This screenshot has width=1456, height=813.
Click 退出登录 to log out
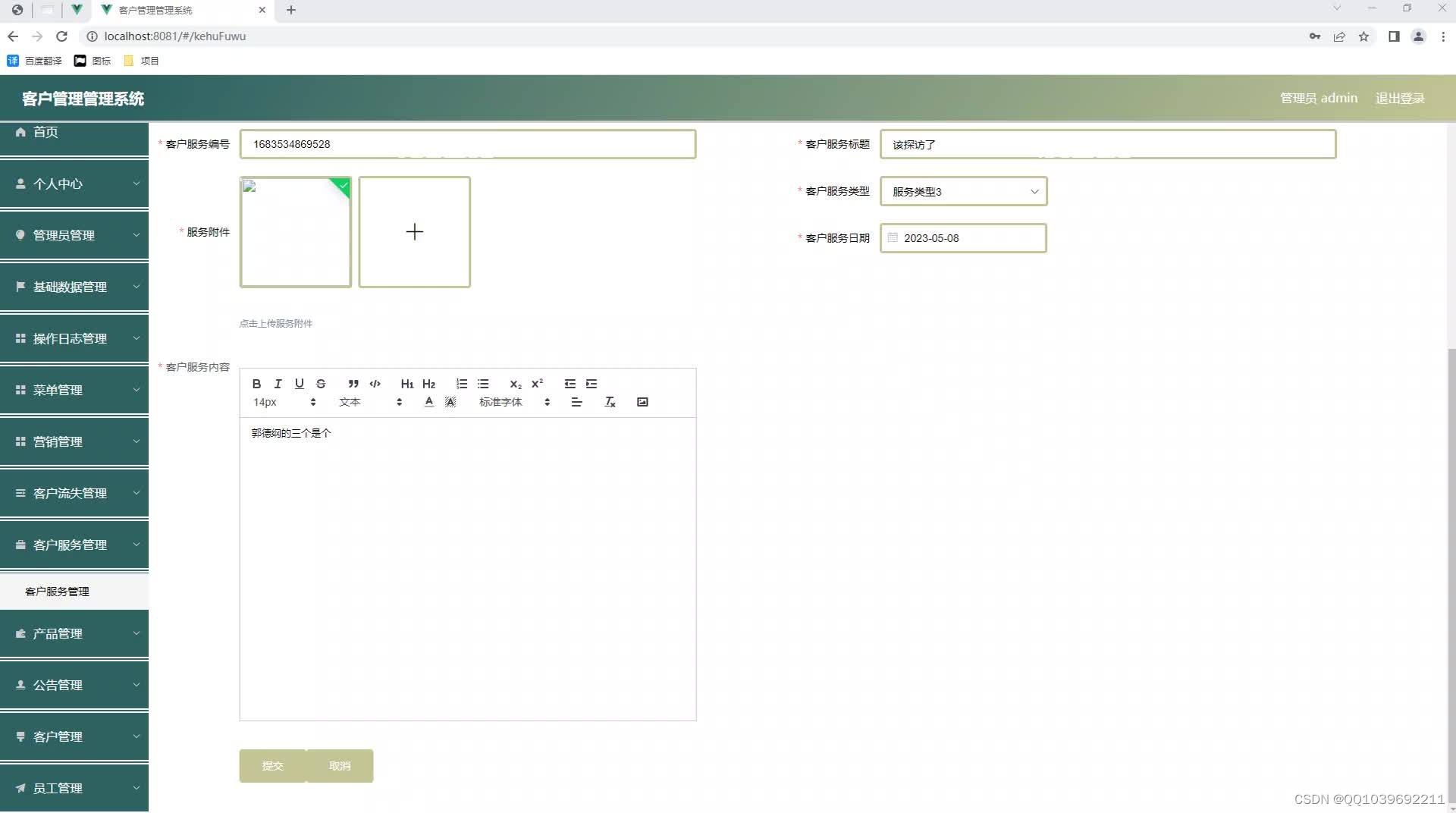[1400, 99]
